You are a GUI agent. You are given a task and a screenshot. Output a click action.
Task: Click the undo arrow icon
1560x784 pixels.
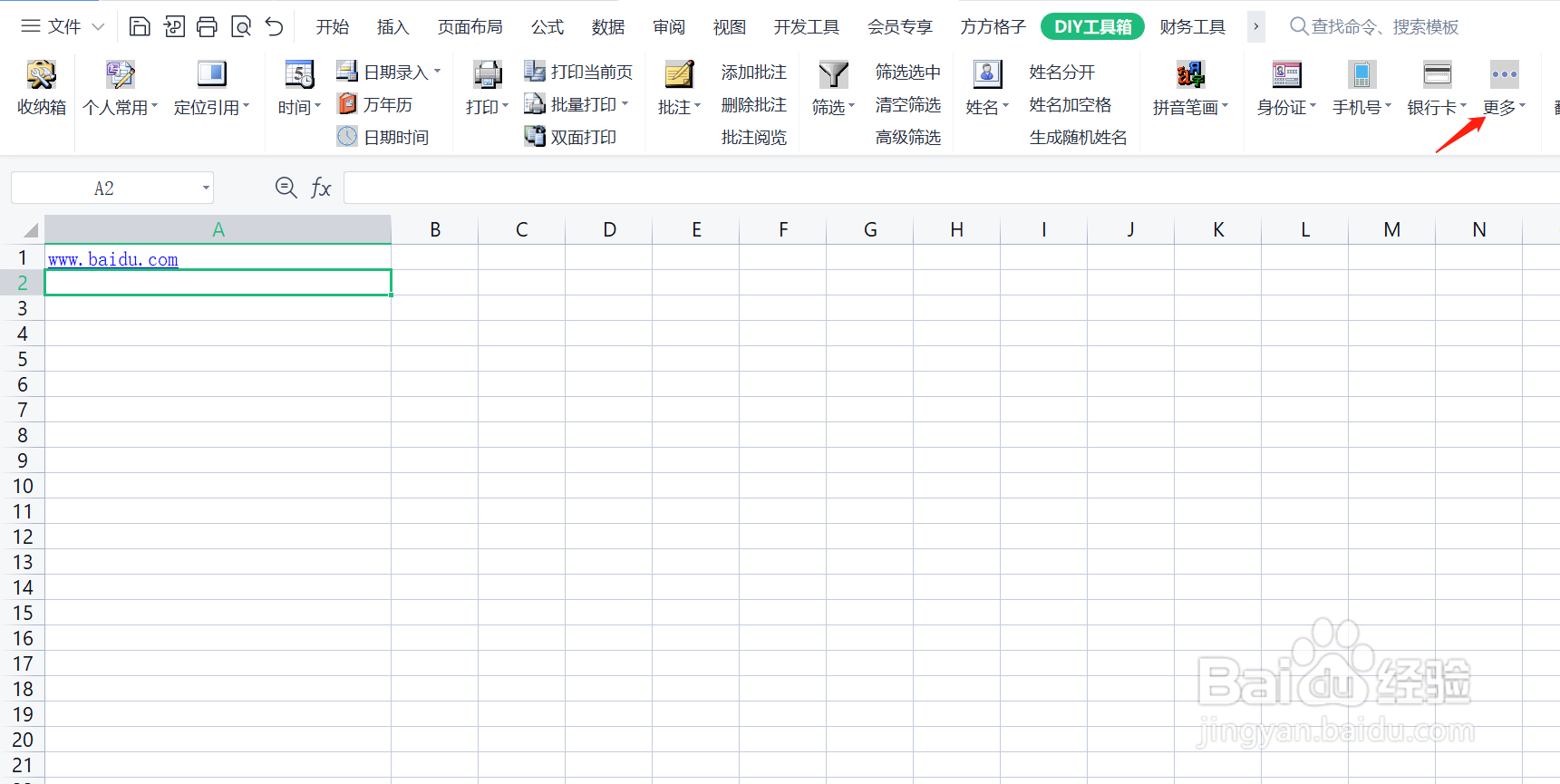click(x=274, y=26)
